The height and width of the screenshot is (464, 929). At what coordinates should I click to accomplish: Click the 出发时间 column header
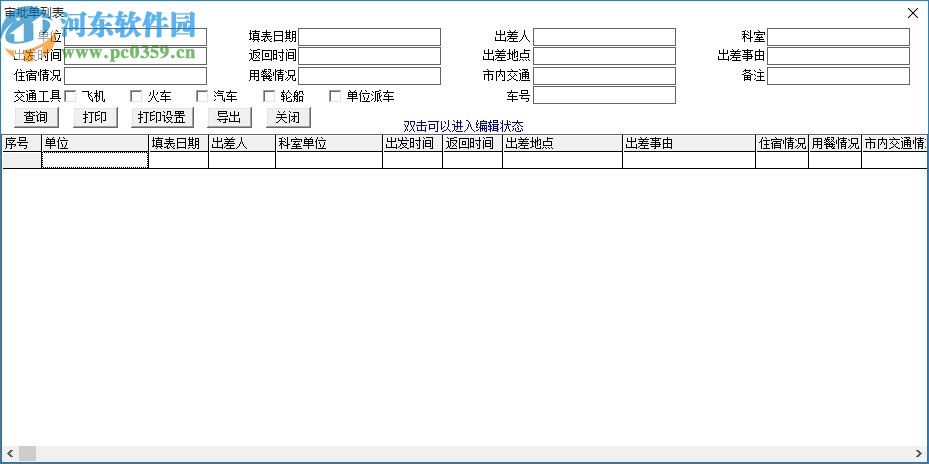click(x=412, y=143)
